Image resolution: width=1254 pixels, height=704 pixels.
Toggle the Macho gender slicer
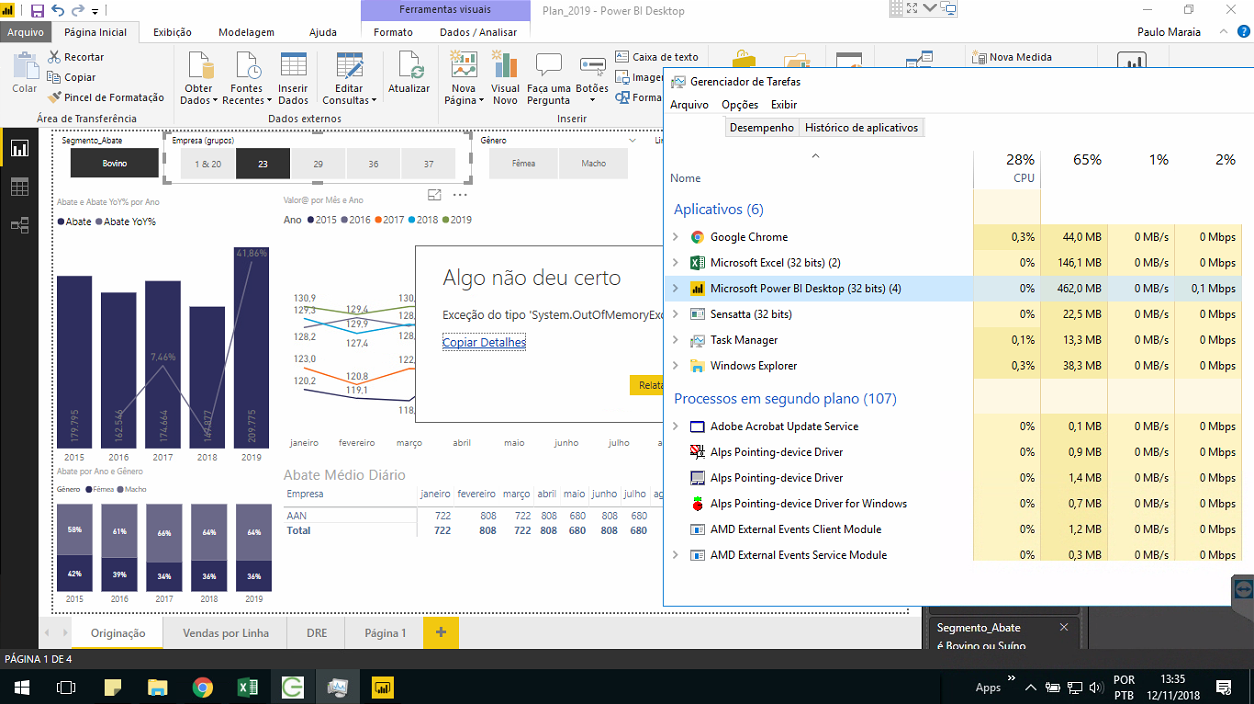click(593, 164)
